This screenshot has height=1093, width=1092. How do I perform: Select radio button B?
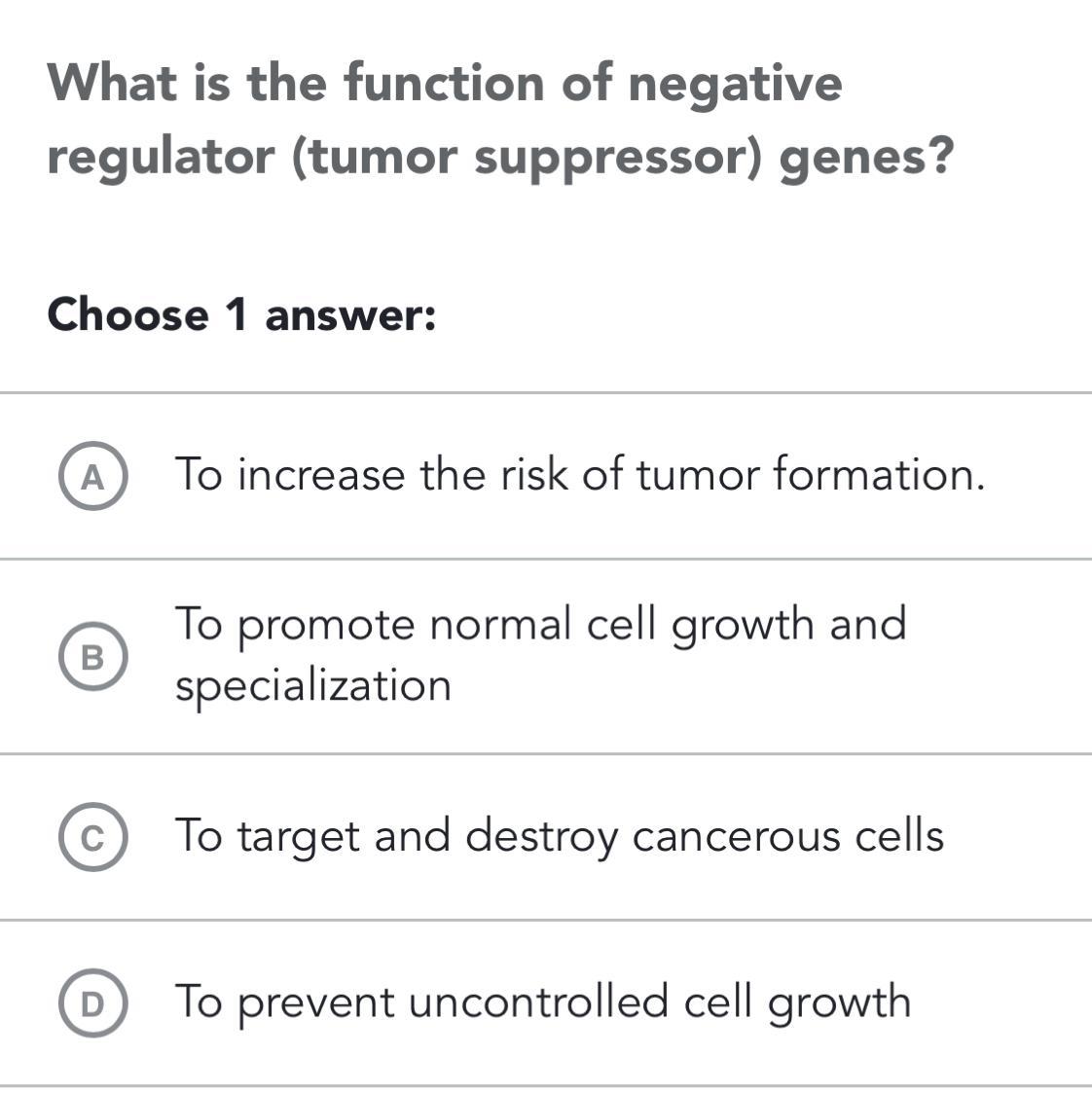click(x=92, y=658)
